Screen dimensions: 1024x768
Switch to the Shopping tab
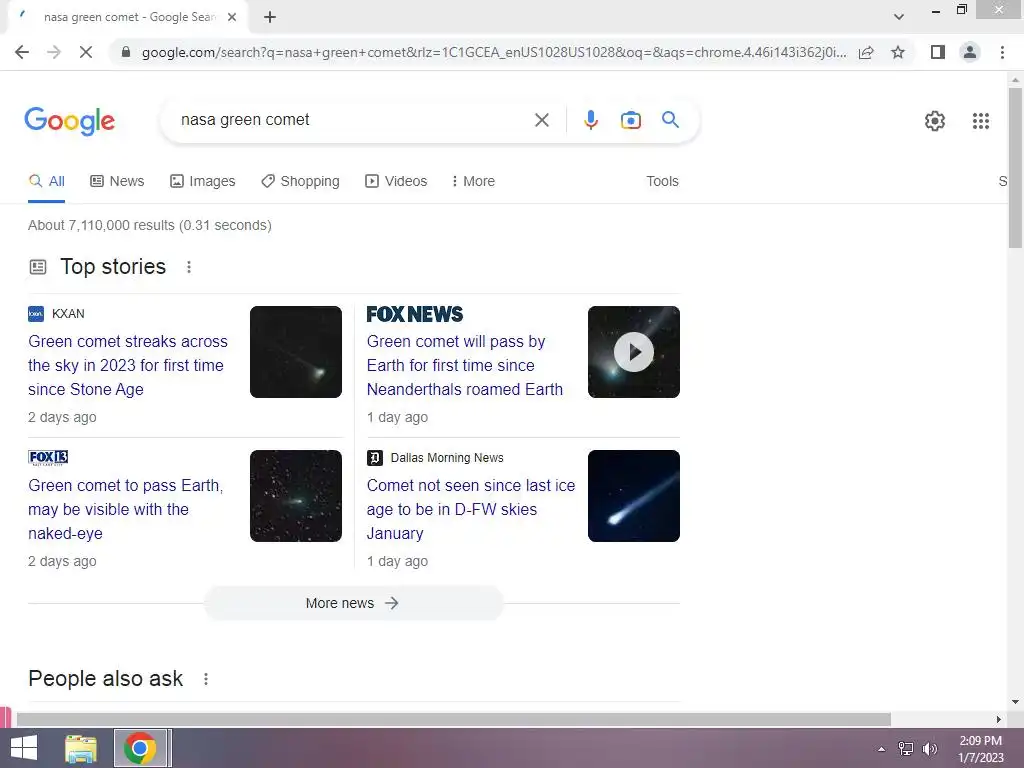point(300,181)
